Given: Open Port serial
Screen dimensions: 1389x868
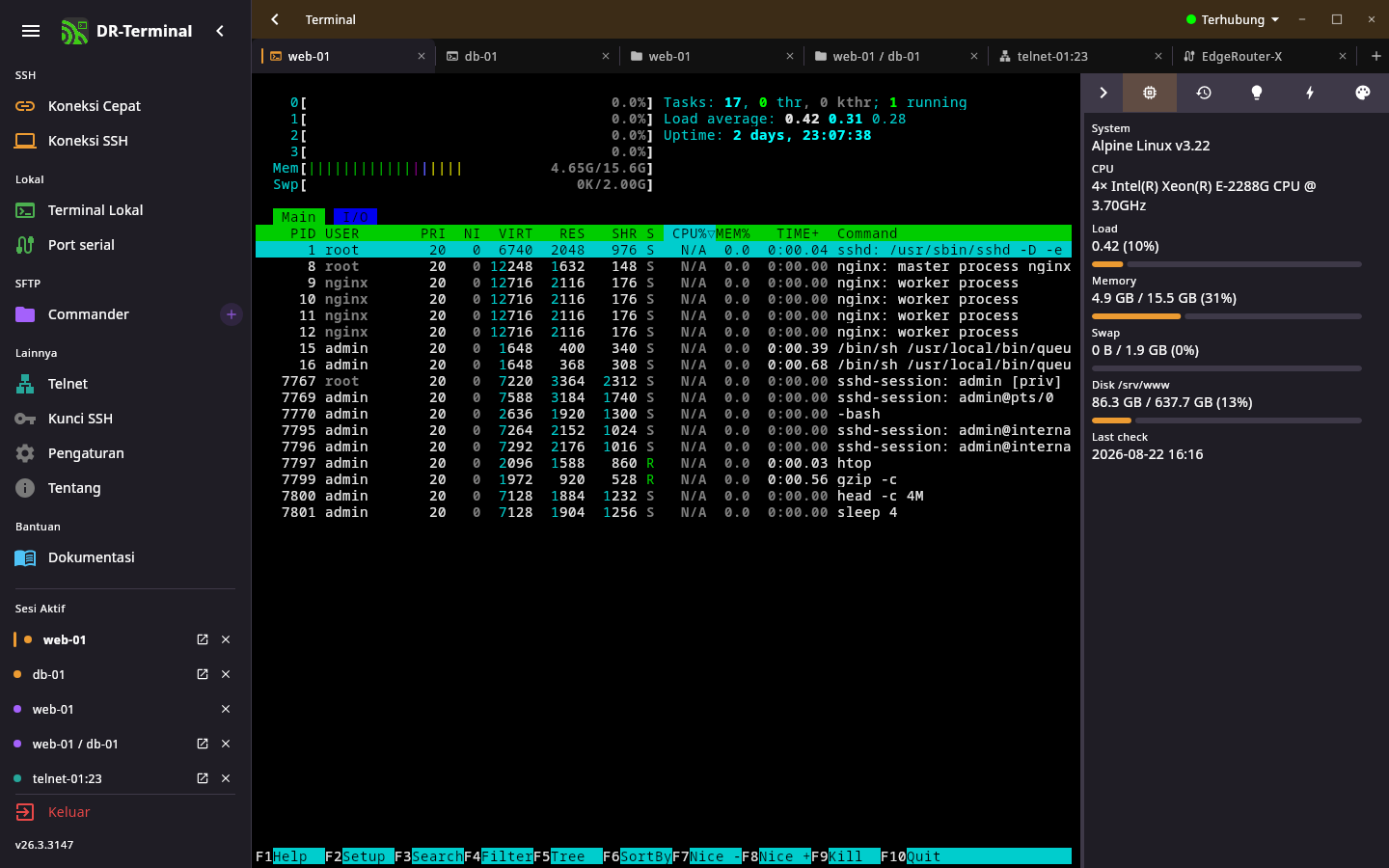Looking at the screenshot, I should (x=125, y=245).
